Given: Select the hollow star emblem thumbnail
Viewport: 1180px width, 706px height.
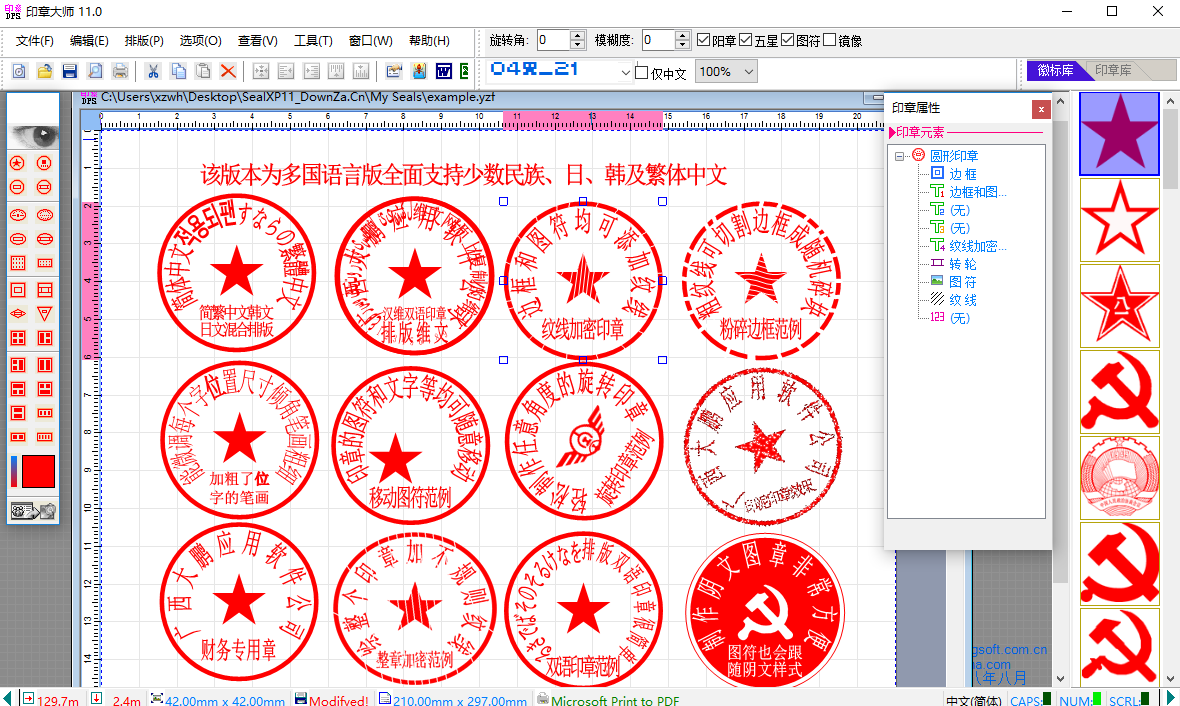Looking at the screenshot, I should pyautogui.click(x=1119, y=220).
